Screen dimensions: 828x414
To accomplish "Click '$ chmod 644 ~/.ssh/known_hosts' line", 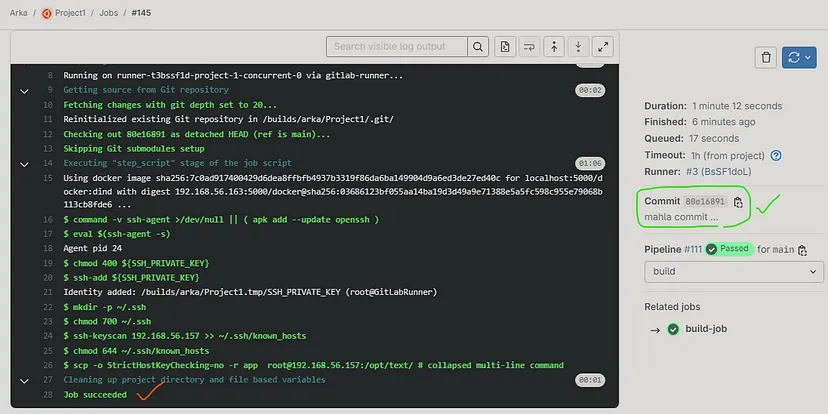I will (136, 351).
